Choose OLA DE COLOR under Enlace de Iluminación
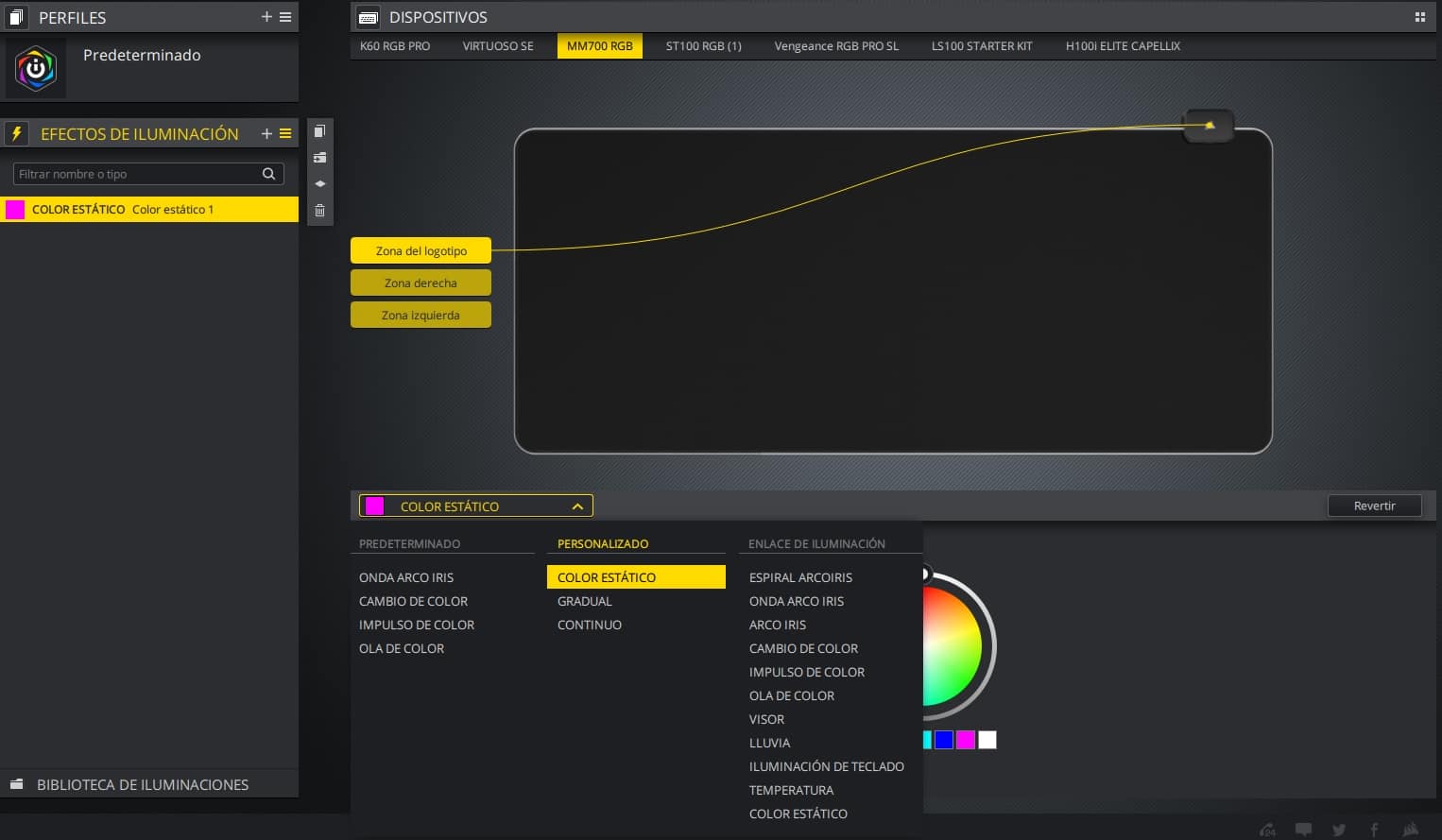 click(792, 695)
